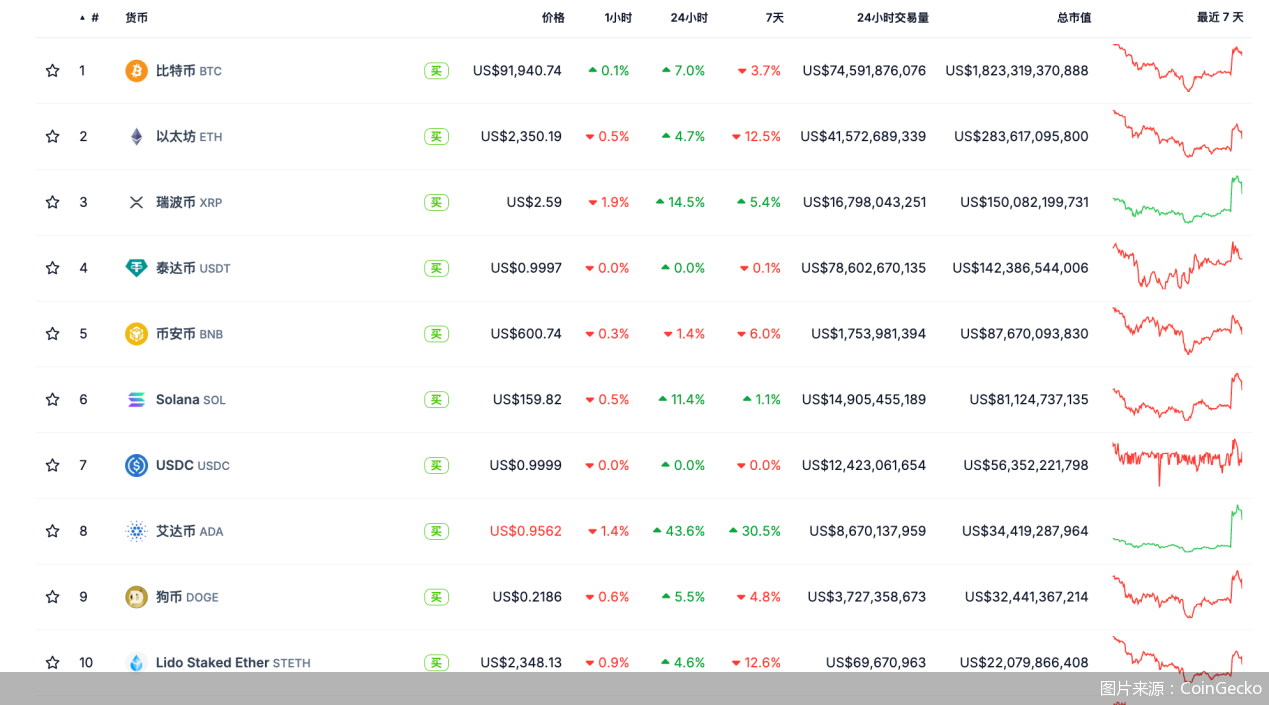Open Lido Staked Ether coin page link
Screen dimensions: 1269x705
tap(212, 663)
